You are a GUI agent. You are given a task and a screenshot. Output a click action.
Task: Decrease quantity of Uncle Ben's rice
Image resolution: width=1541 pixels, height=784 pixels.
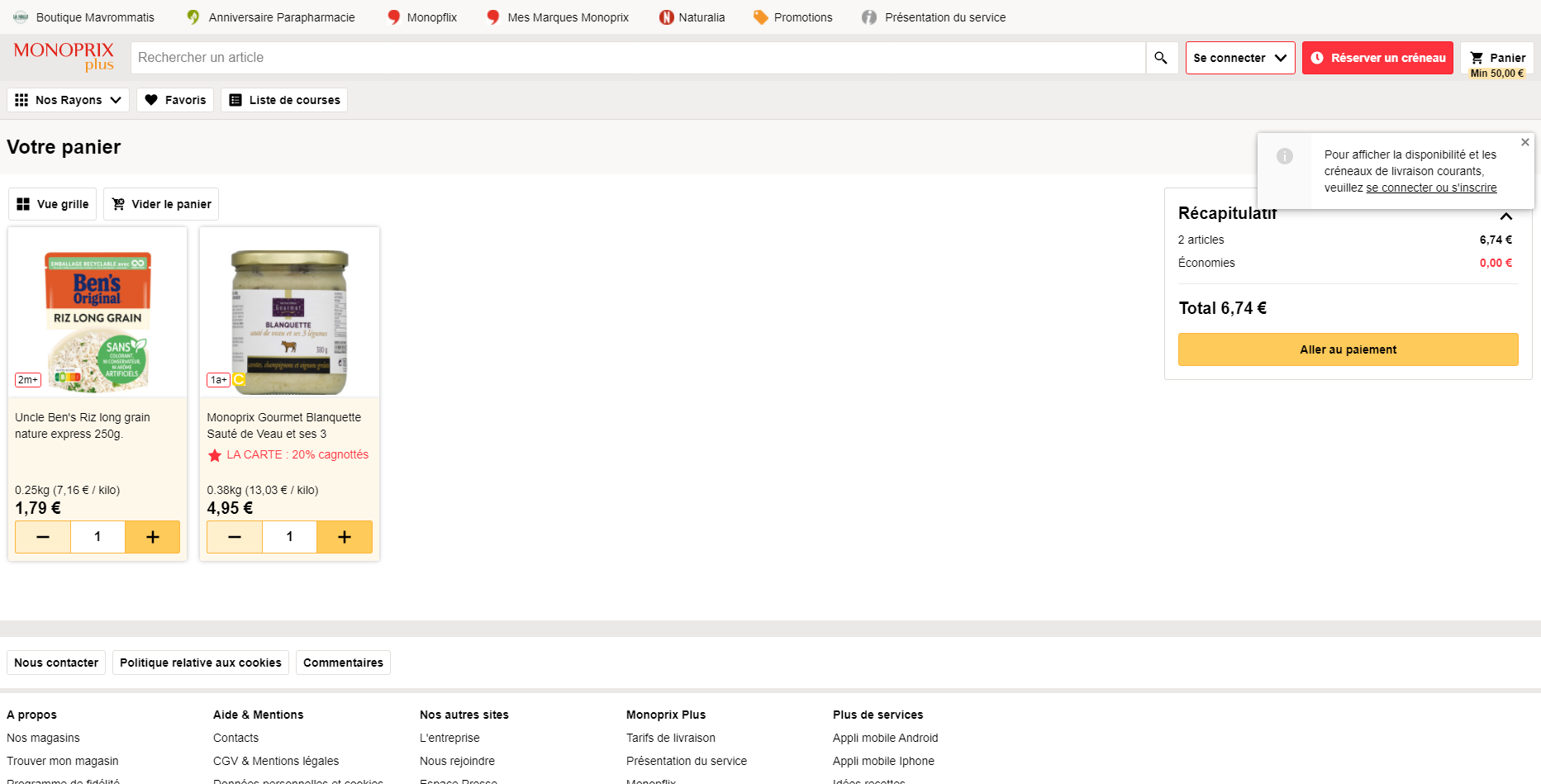point(43,537)
